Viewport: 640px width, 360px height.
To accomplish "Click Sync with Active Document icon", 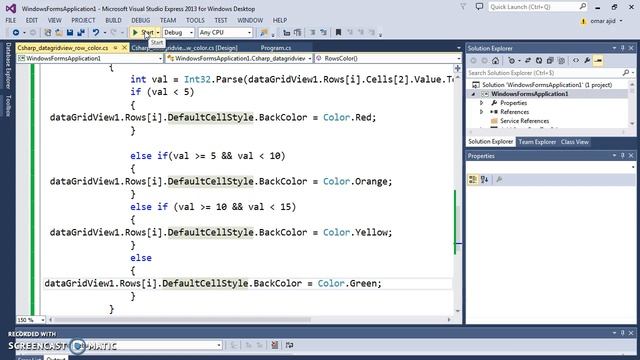I will pos(528,61).
